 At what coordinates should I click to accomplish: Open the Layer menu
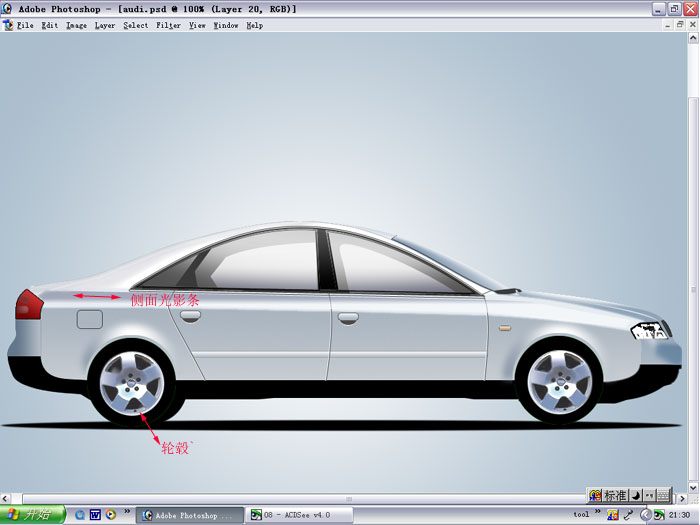point(105,25)
